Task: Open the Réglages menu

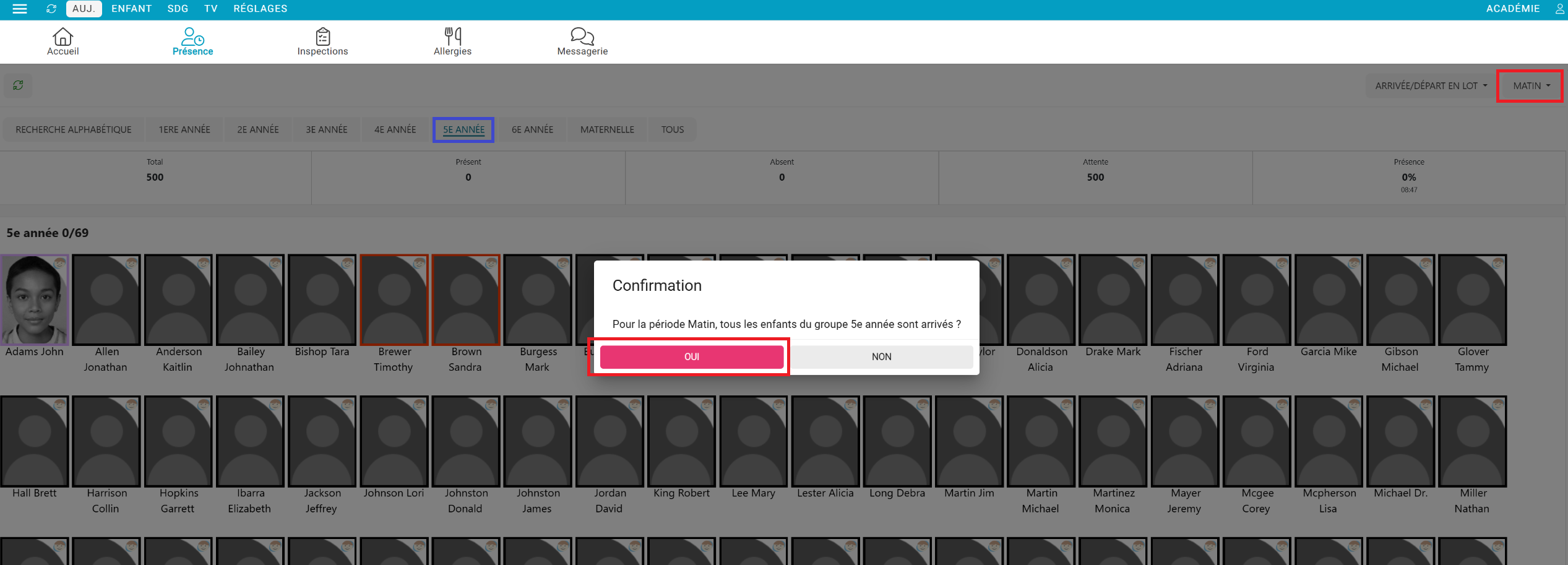Action: point(260,9)
